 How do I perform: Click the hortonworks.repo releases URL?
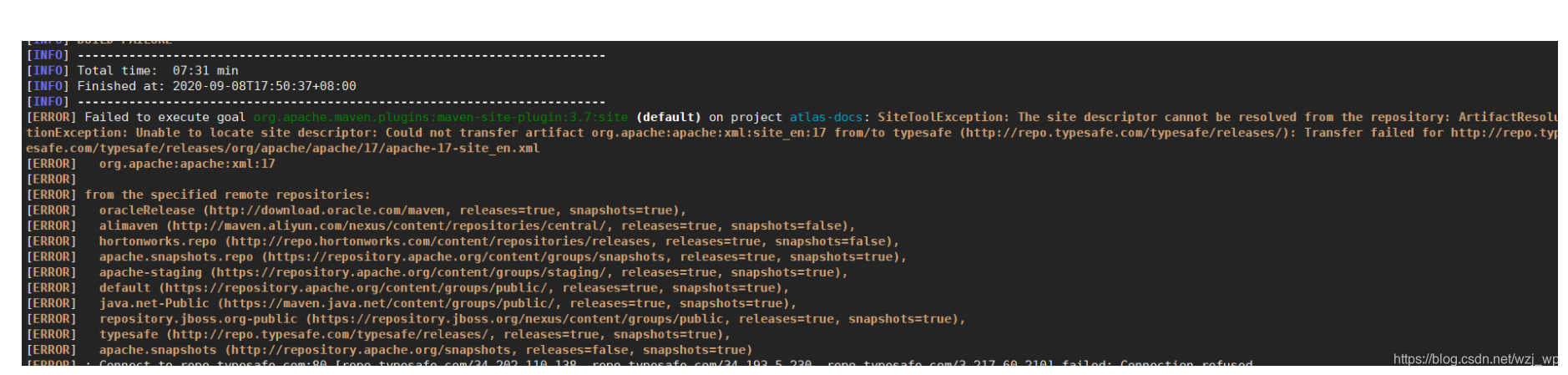coord(441,241)
